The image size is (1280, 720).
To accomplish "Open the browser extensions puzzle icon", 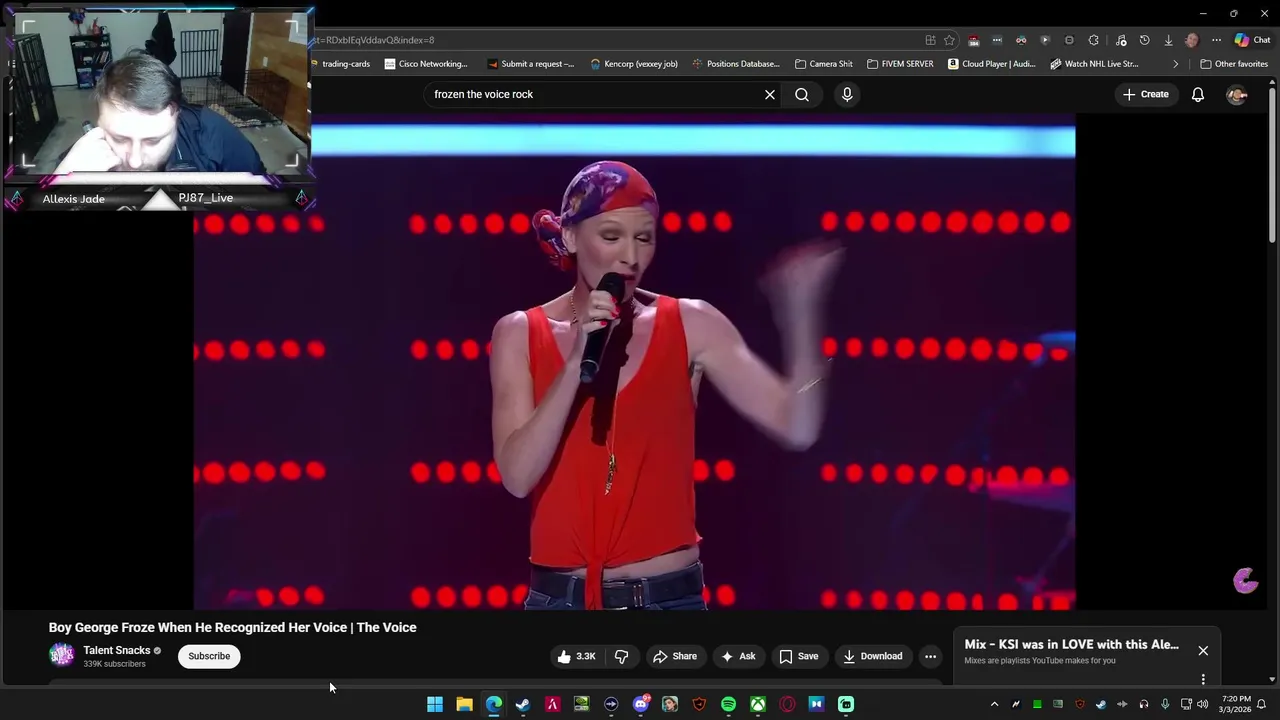I will [x=1093, y=40].
